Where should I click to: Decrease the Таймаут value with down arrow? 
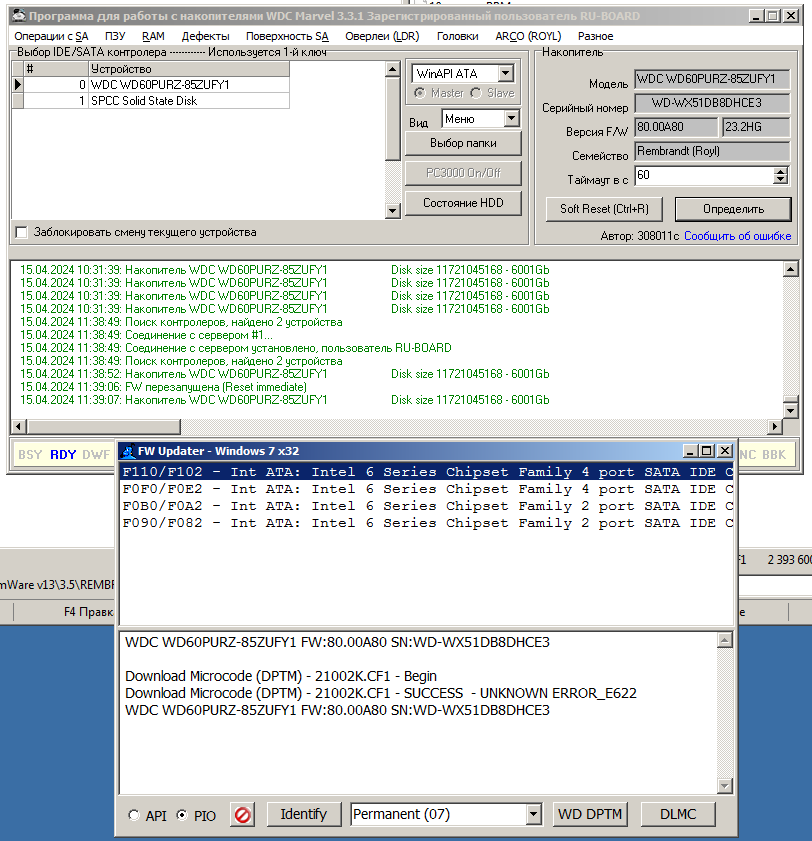click(781, 180)
